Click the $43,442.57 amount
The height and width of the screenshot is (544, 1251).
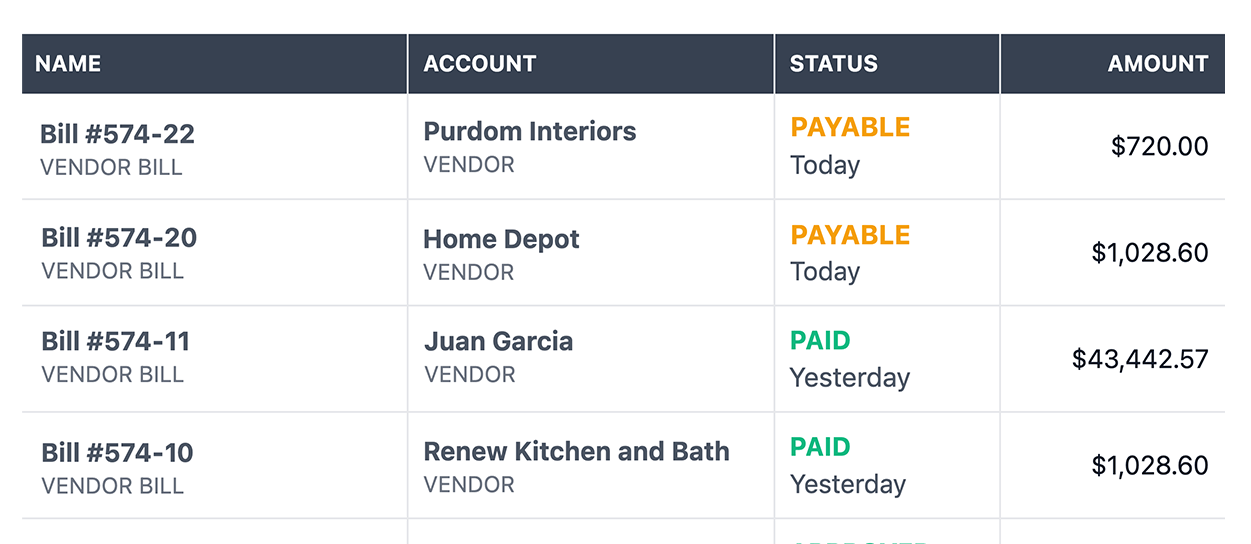tap(1140, 359)
